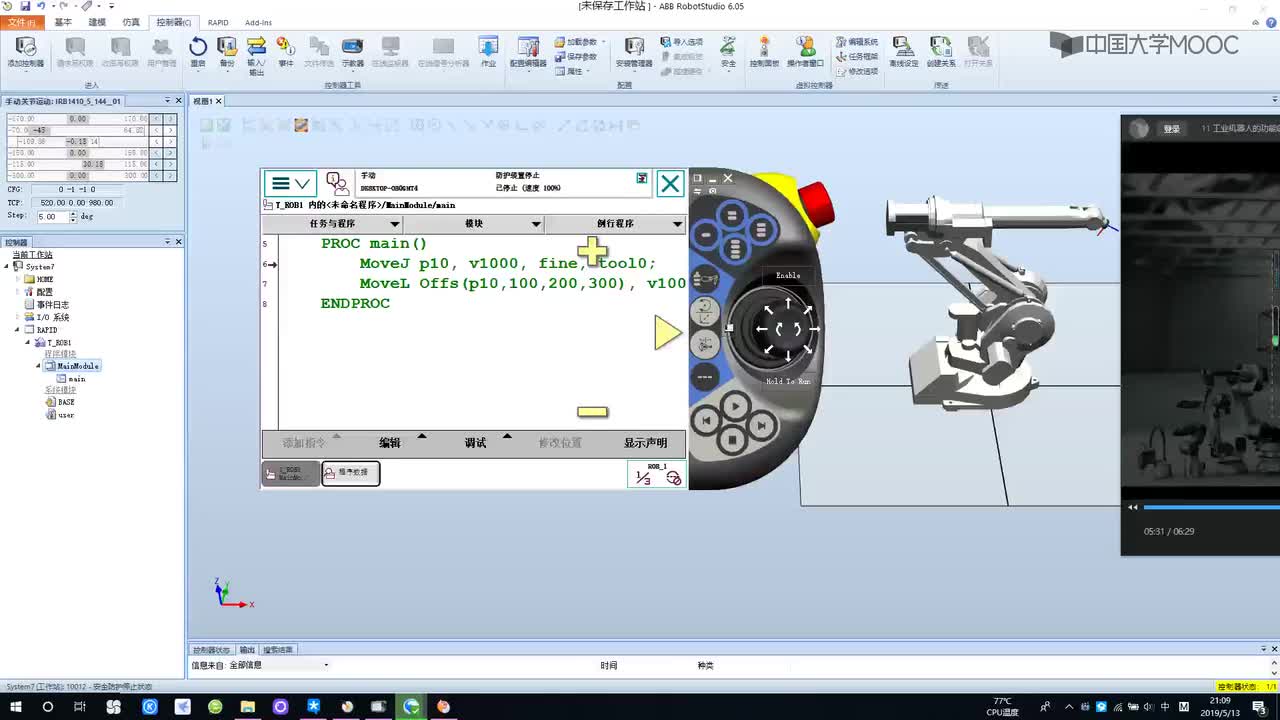Click 显示声明 show declarations button

(x=645, y=443)
